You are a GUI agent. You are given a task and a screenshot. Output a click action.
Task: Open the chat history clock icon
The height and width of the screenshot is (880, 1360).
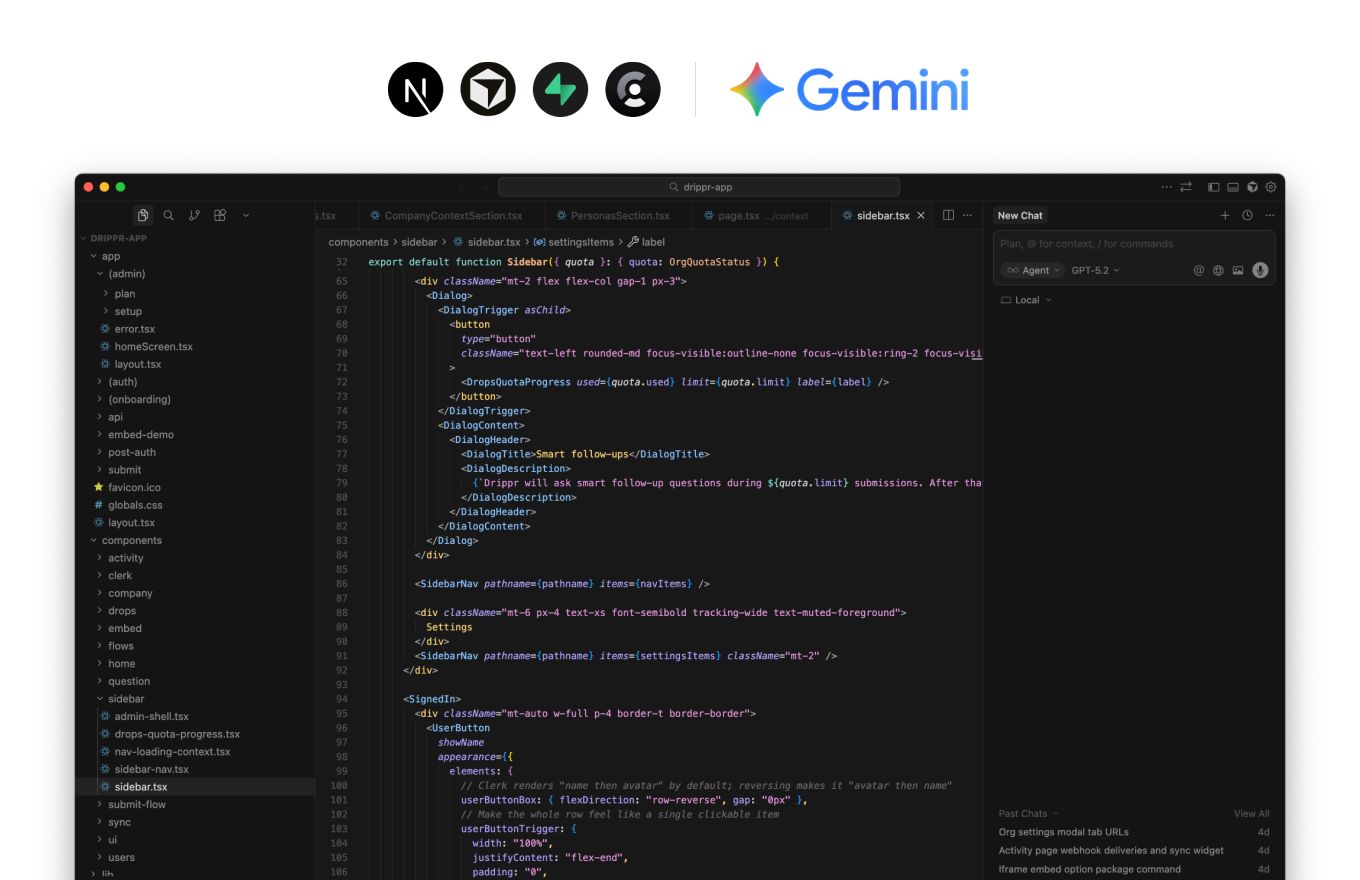(x=1247, y=215)
